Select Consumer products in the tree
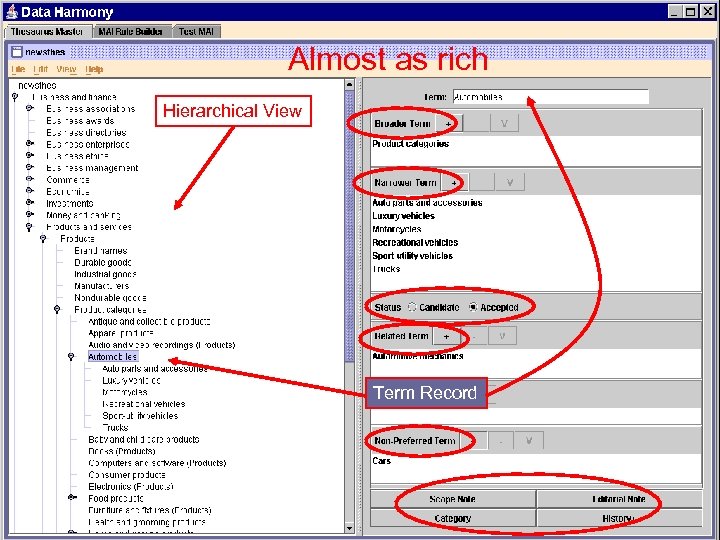Image resolution: width=720 pixels, height=540 pixels. point(127,475)
